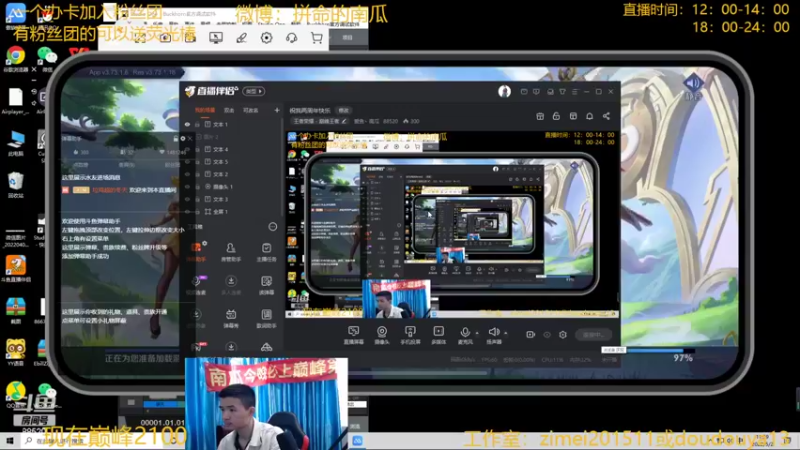Click the pen annotation icon in mirror toolbar
Image resolution: width=800 pixels, height=450 pixels.
click(241, 38)
